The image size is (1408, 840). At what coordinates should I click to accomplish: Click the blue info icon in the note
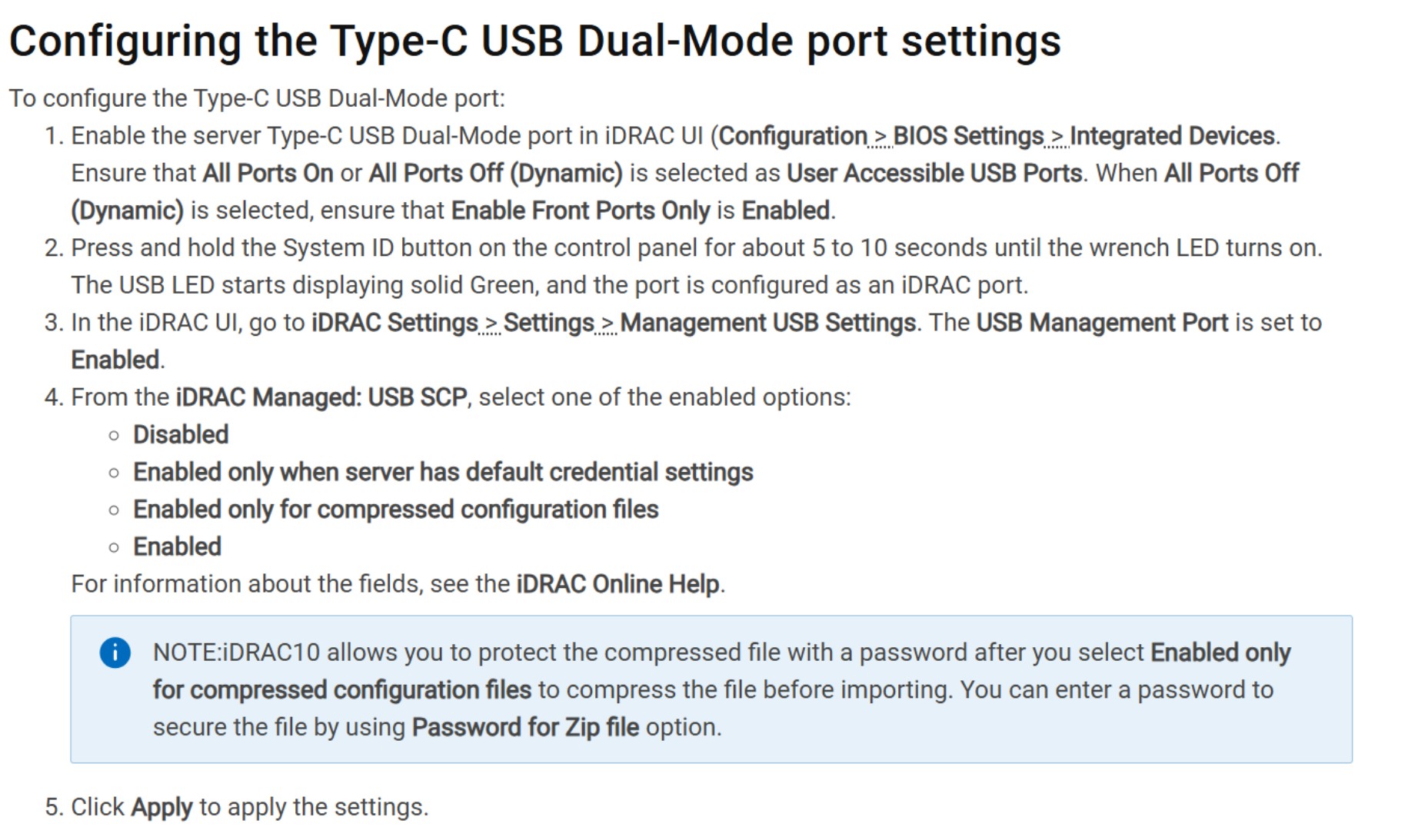(115, 652)
